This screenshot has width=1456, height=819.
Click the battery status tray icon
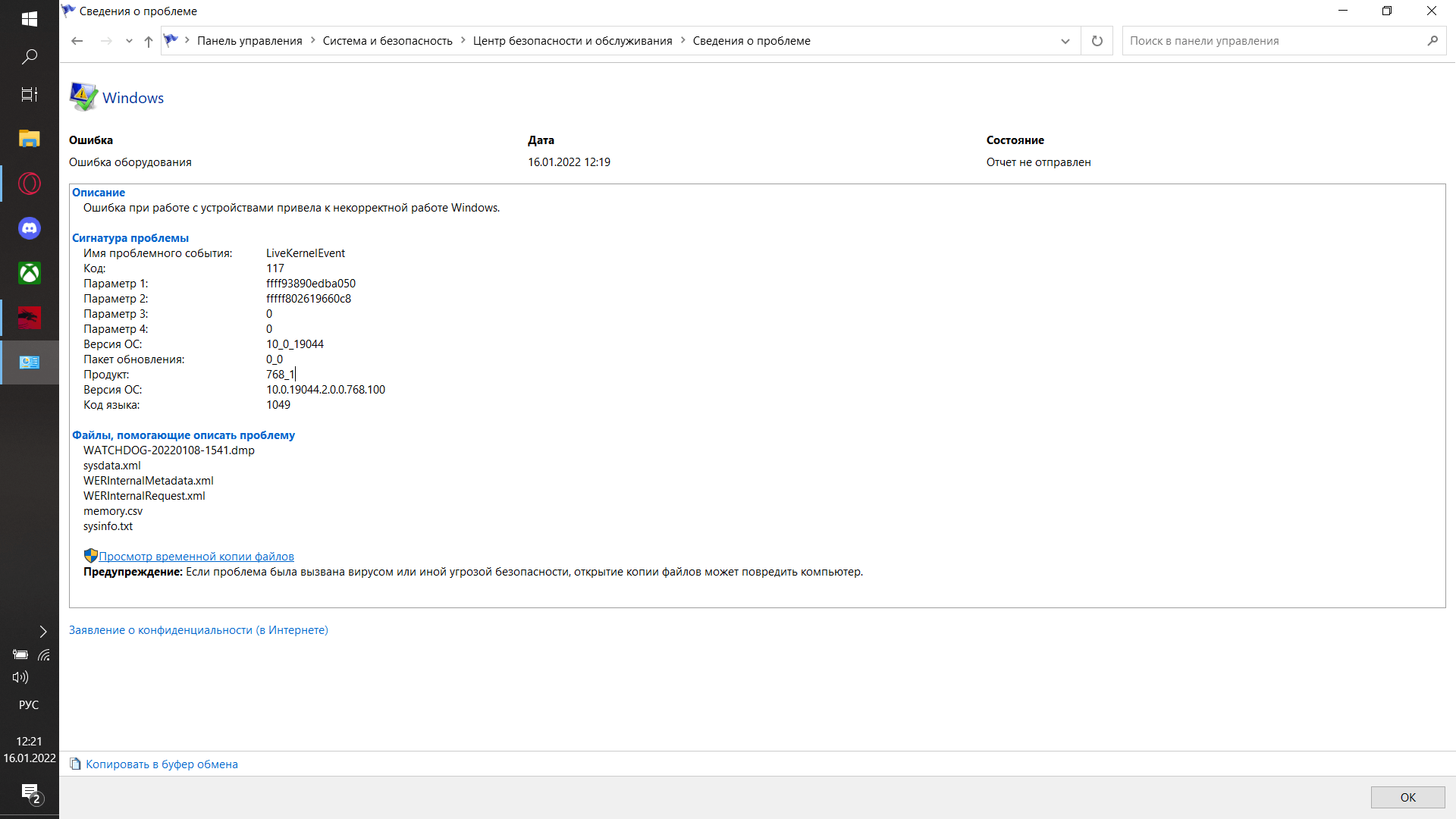(20, 654)
